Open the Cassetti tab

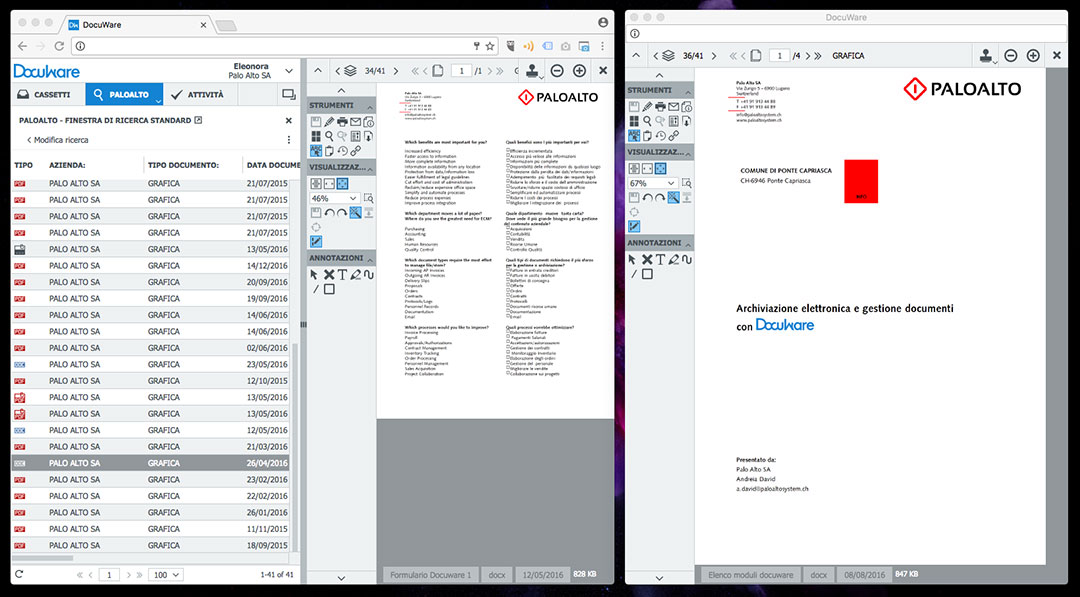point(48,94)
